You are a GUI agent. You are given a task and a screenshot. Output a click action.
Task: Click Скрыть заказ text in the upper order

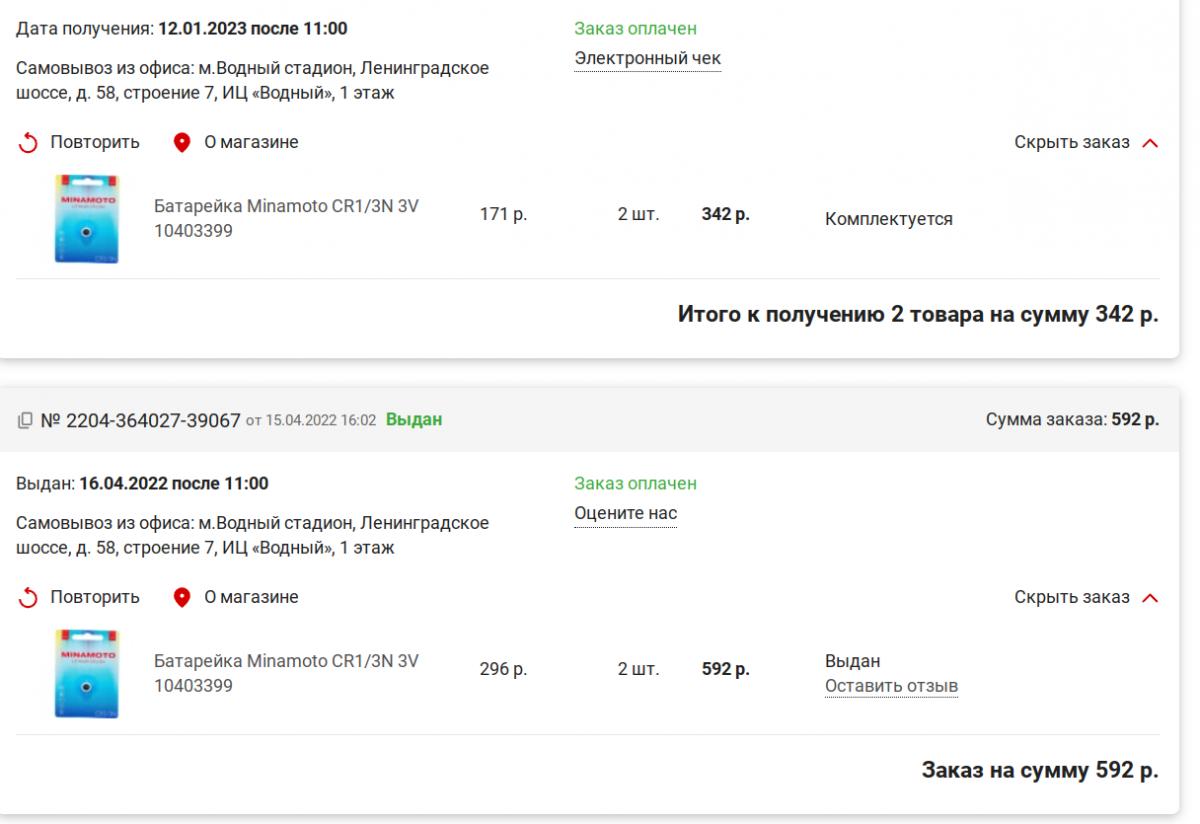pos(1071,142)
